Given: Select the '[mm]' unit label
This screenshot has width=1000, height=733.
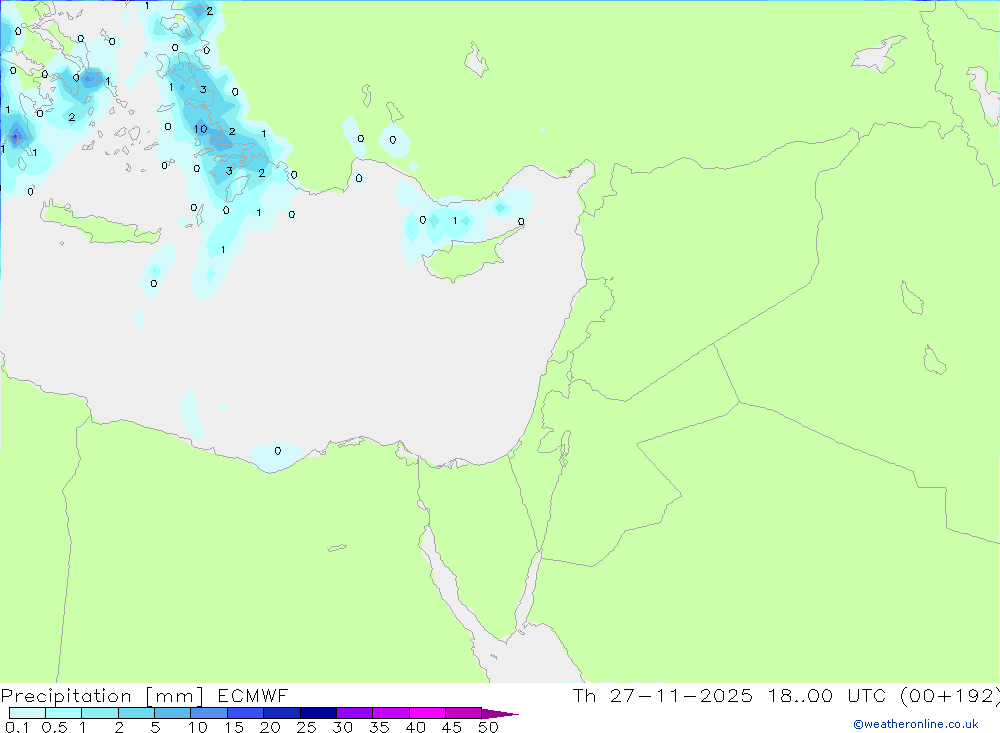Looking at the screenshot, I should pyautogui.click(x=174, y=696).
